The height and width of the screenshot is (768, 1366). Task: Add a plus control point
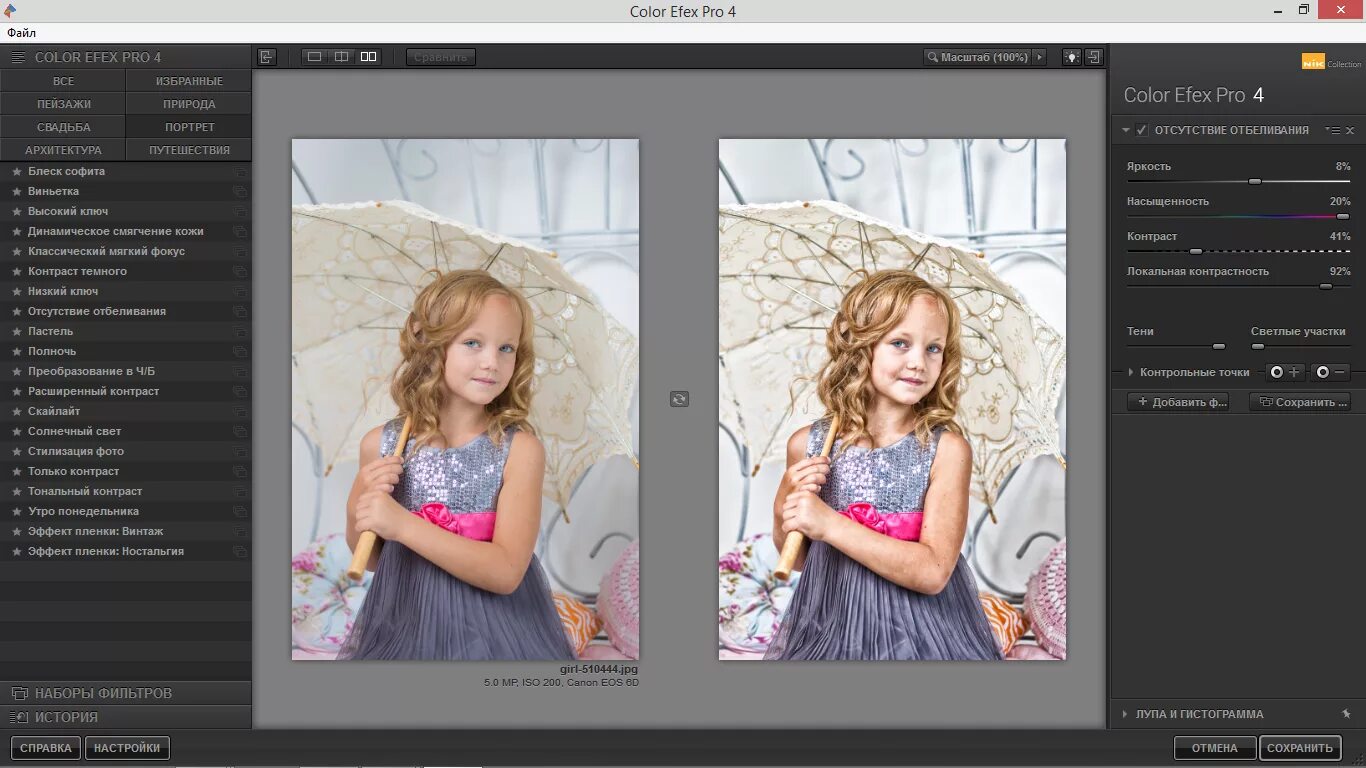[1283, 371]
